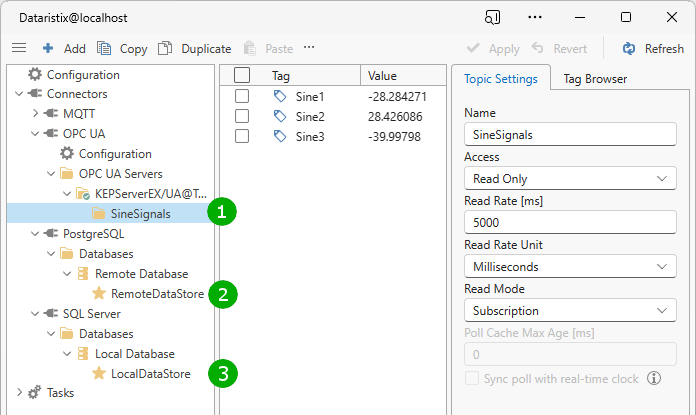Select the Topic Settings tab
Viewport: 696px width, 415px height.
tap(499, 79)
